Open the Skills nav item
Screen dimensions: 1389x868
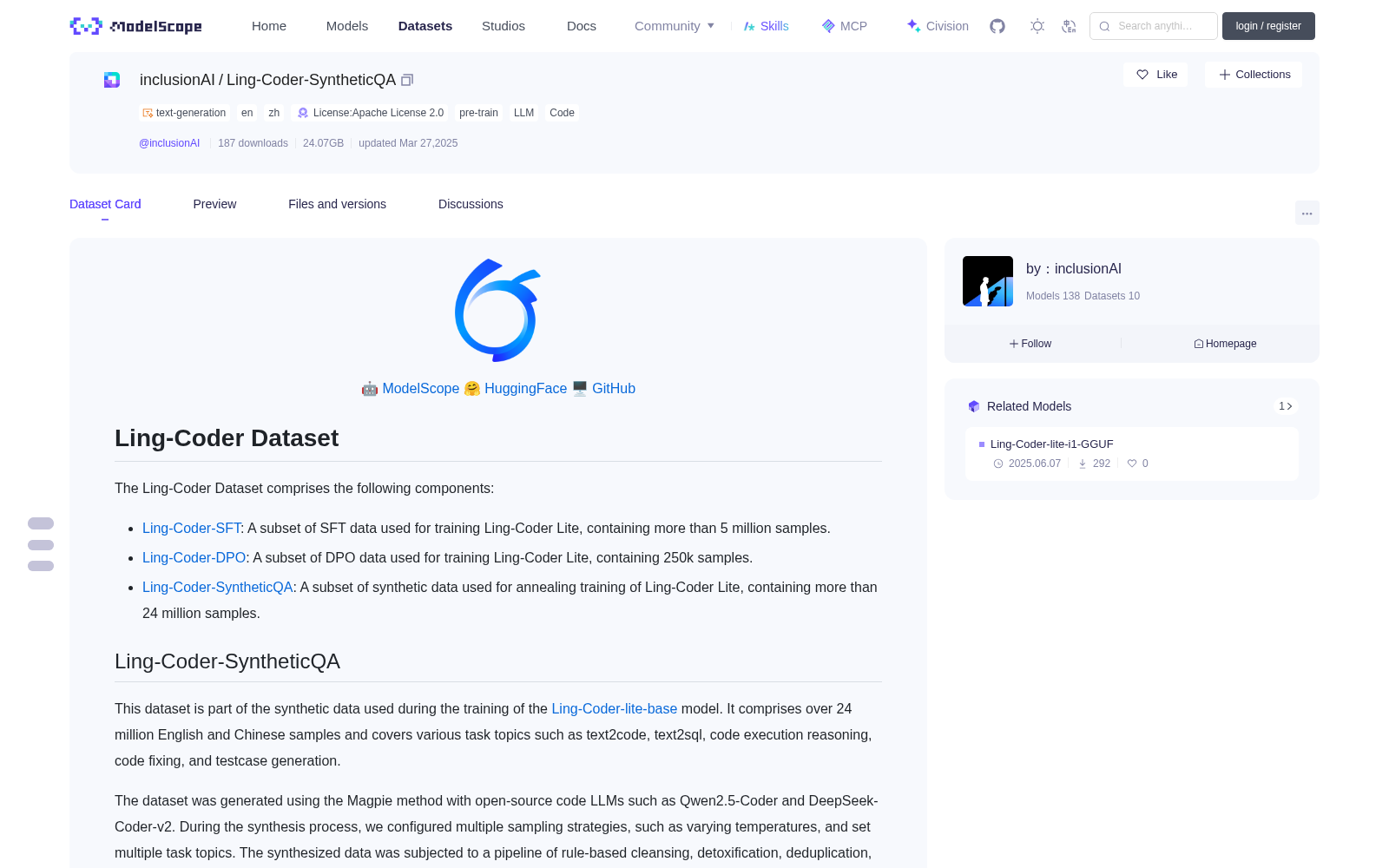(766, 26)
